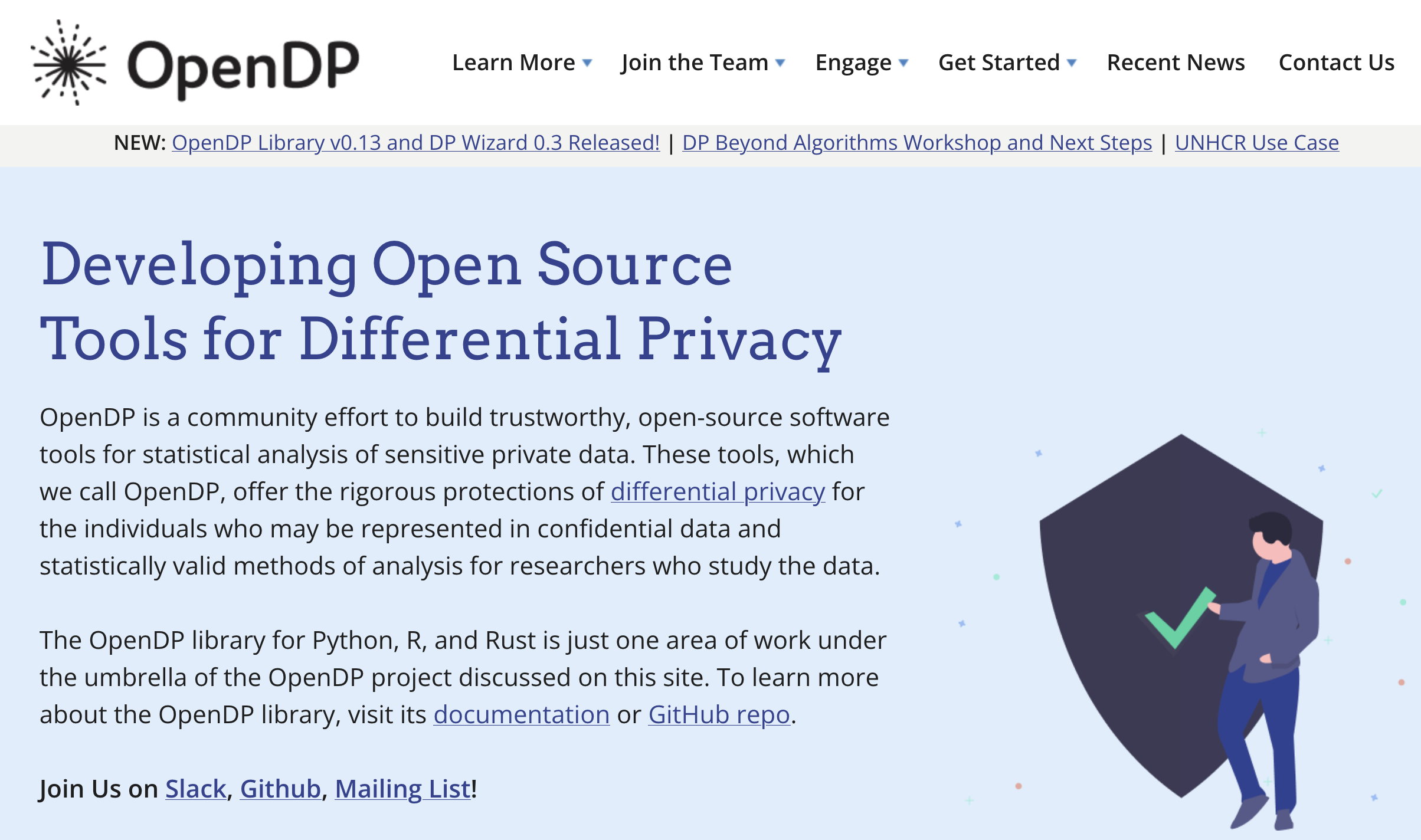
Task: Click the 'NEW:' label in announcement bar
Action: tap(140, 143)
